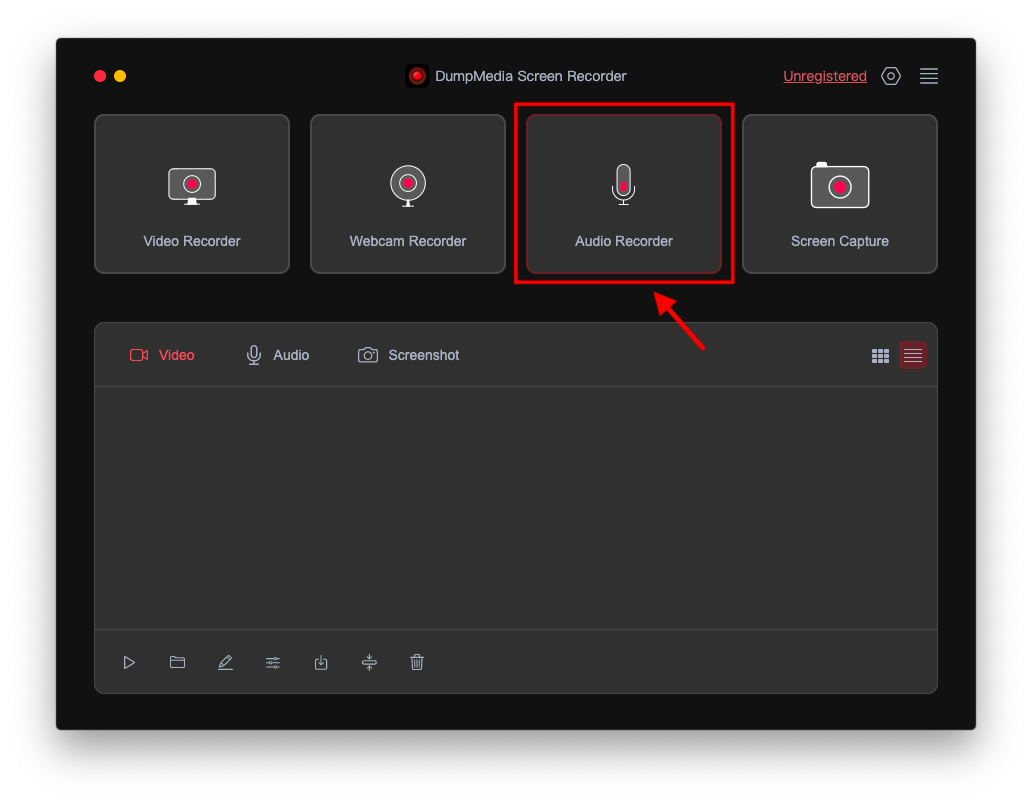
Task: Open the recordings folder icon
Action: click(177, 662)
